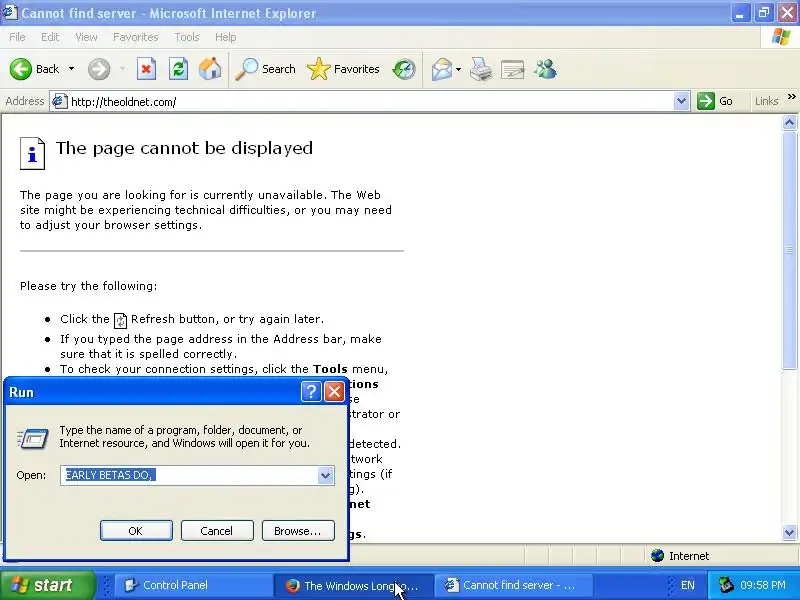This screenshot has width=800, height=600.
Task: Open the Search pane in toolbar
Action: [265, 69]
